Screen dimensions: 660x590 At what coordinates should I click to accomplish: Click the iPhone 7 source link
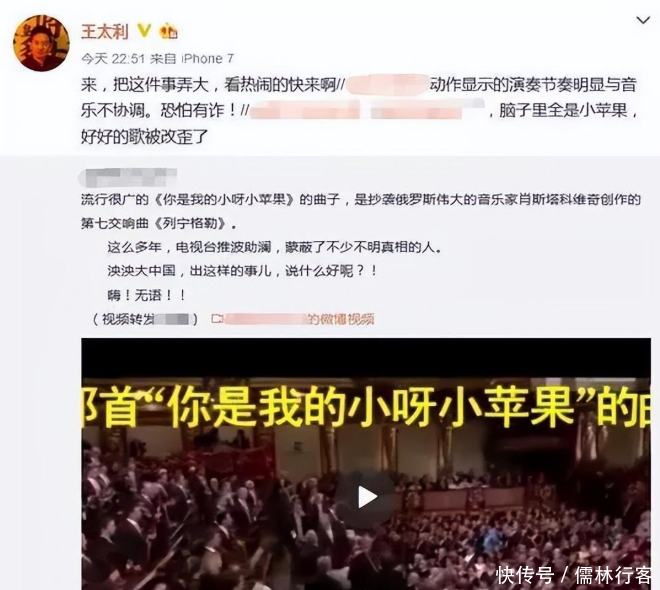pos(207,58)
